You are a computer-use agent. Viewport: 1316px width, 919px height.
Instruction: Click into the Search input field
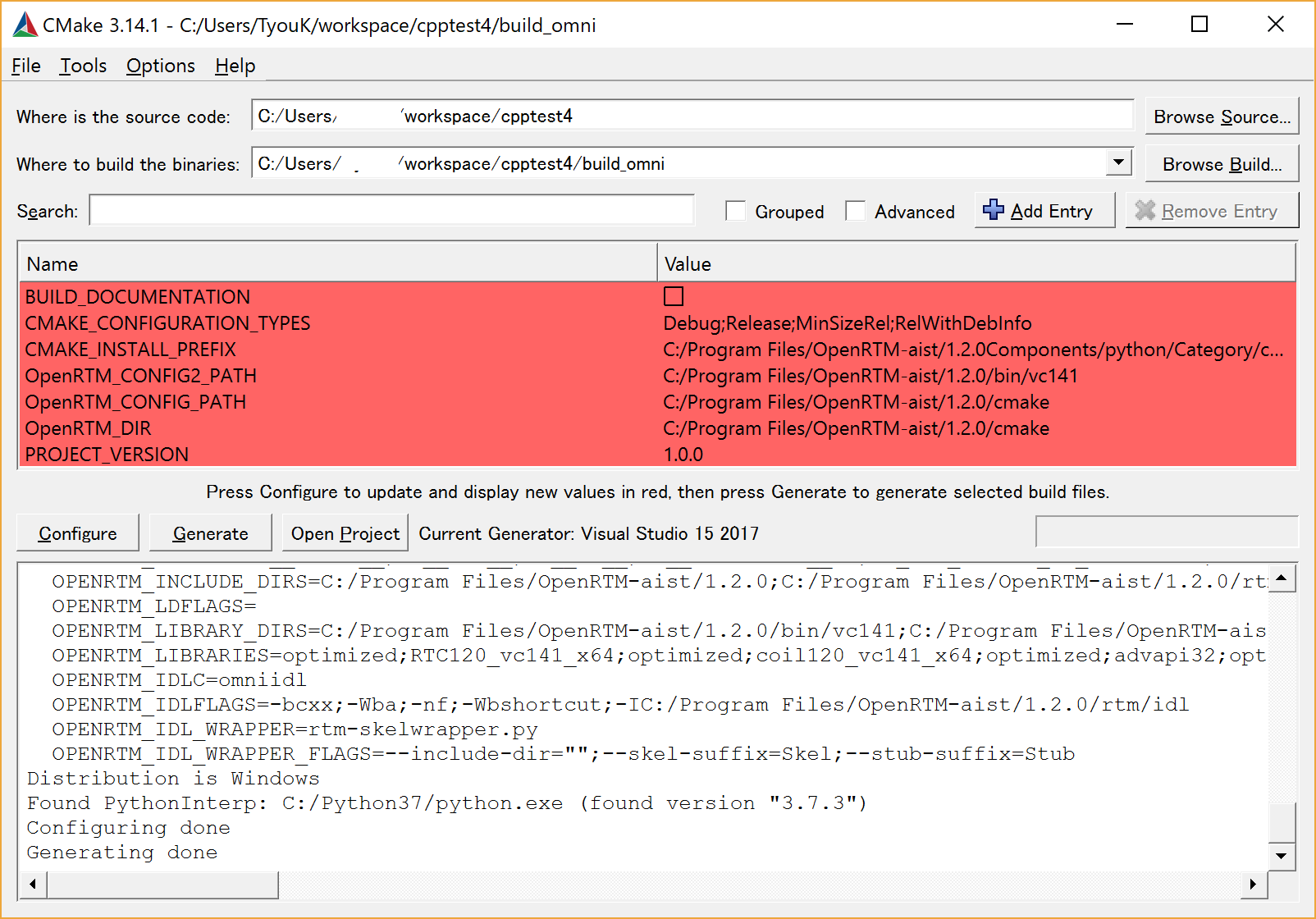[392, 210]
